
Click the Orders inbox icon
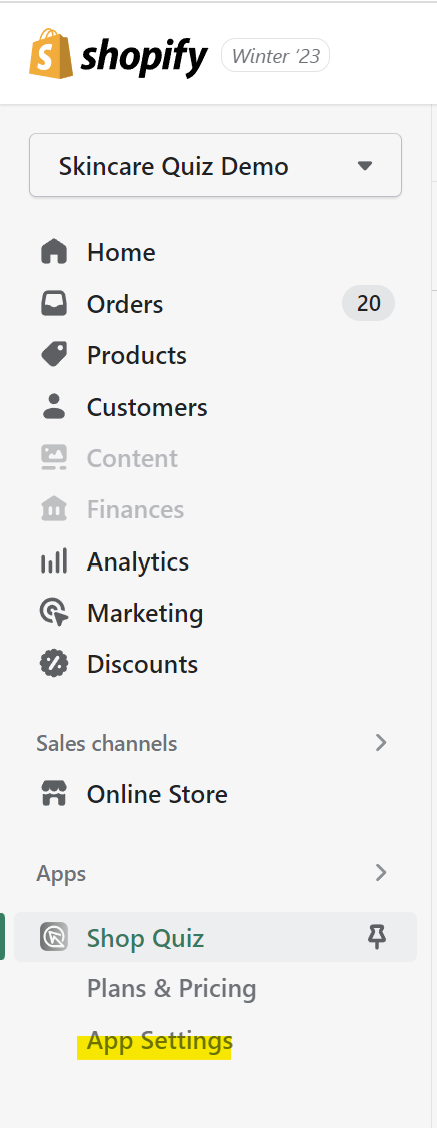point(54,304)
